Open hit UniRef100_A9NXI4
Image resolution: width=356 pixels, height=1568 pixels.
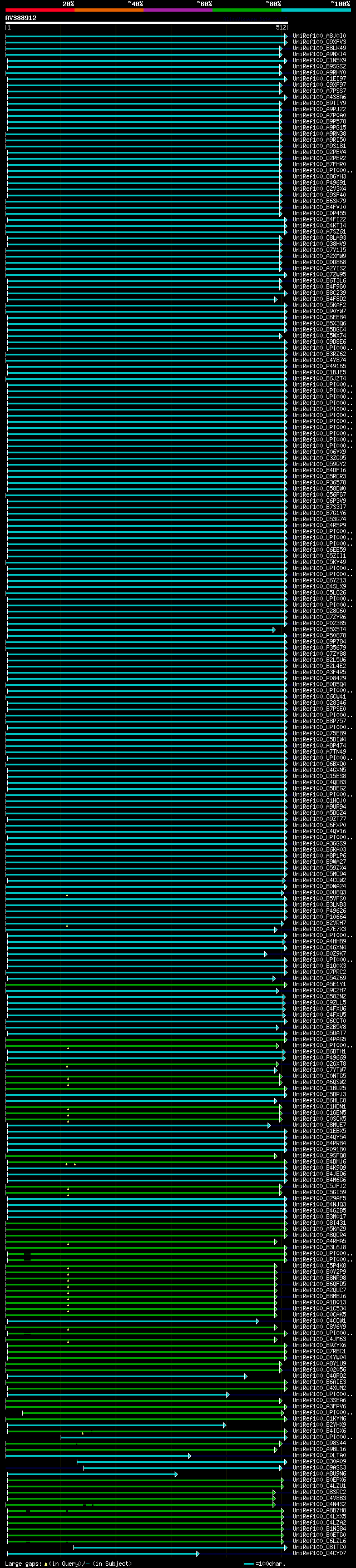[x=319, y=54]
